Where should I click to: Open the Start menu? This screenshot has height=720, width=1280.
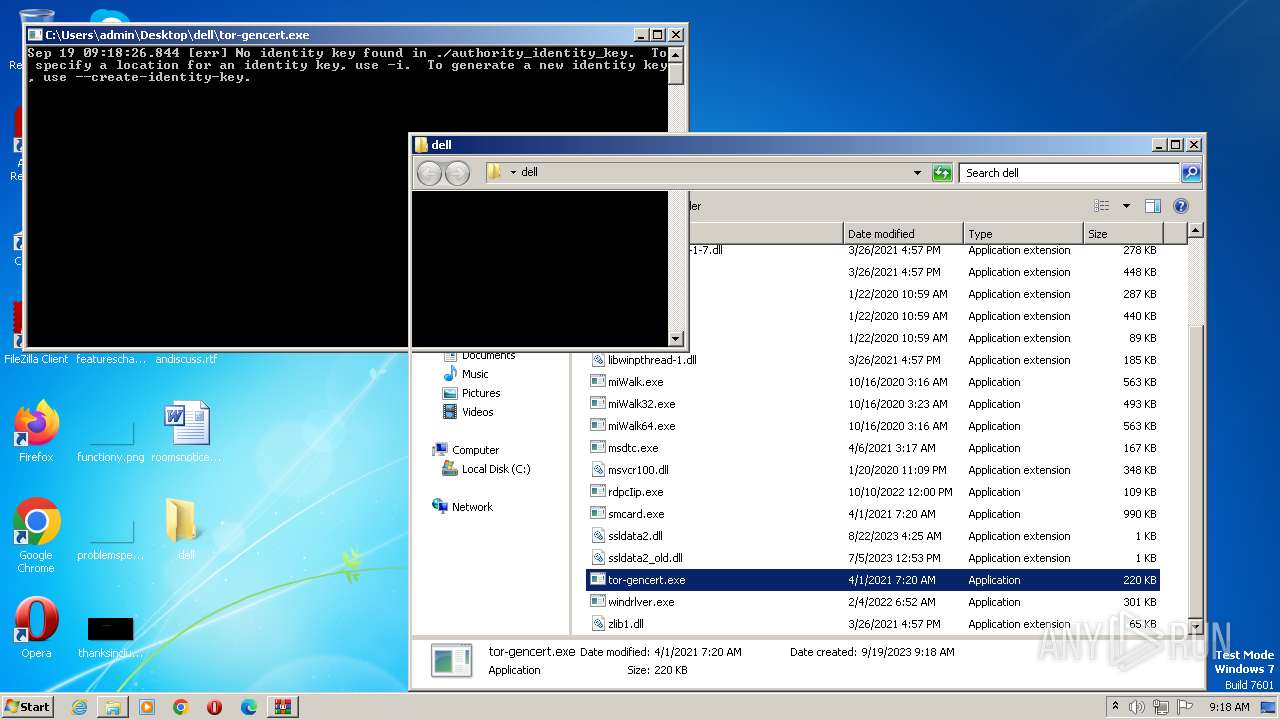tap(28, 706)
